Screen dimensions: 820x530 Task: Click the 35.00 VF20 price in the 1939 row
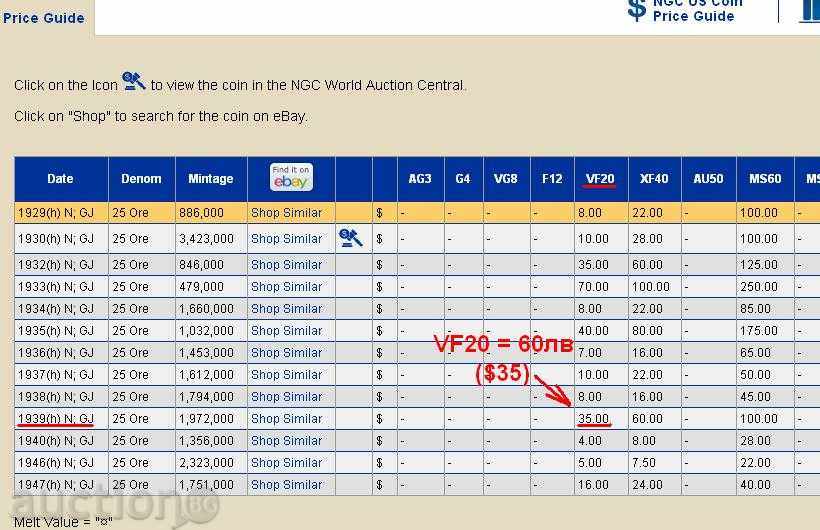tap(591, 419)
